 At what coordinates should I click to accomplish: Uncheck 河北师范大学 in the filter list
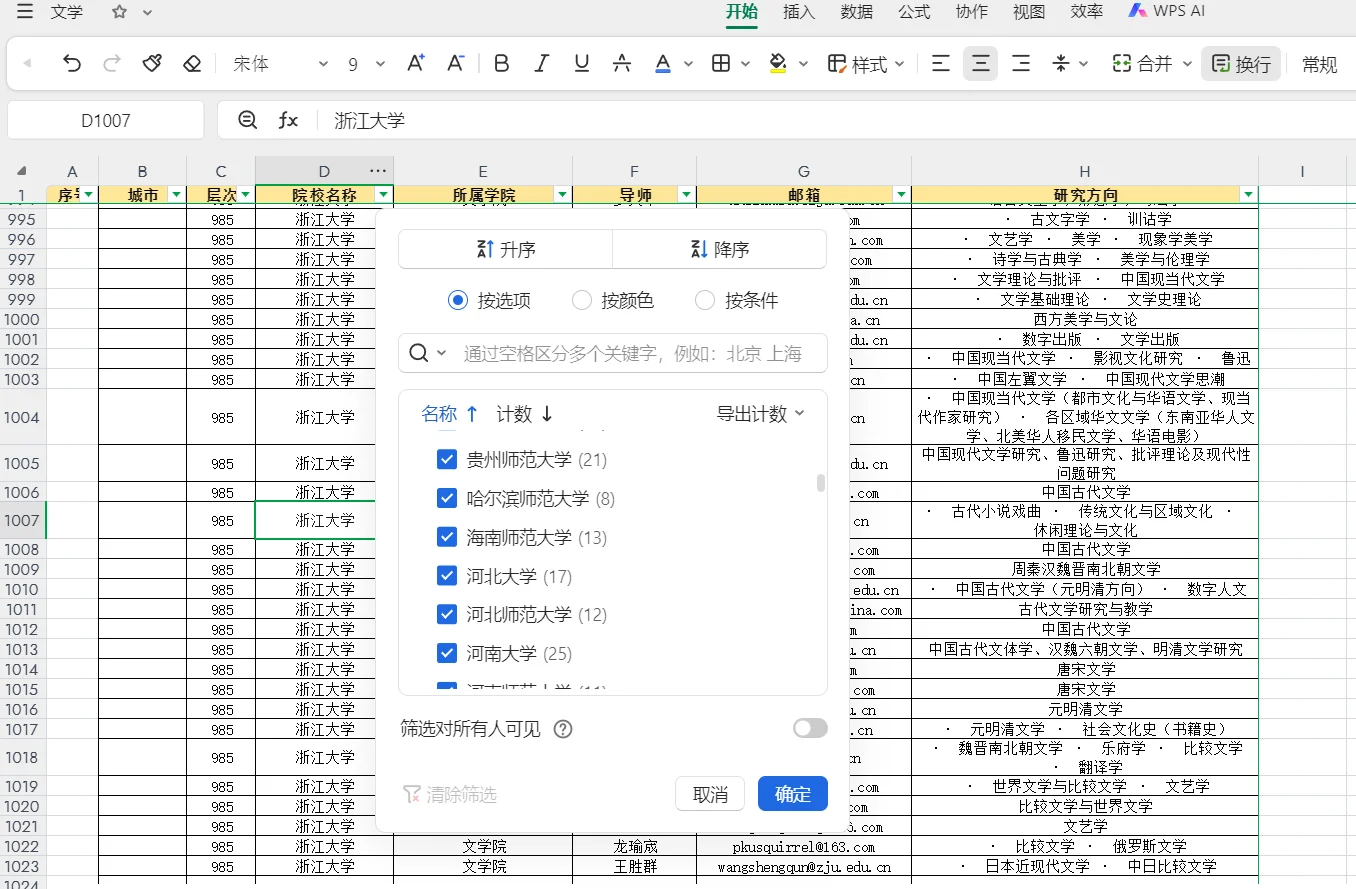(x=447, y=614)
